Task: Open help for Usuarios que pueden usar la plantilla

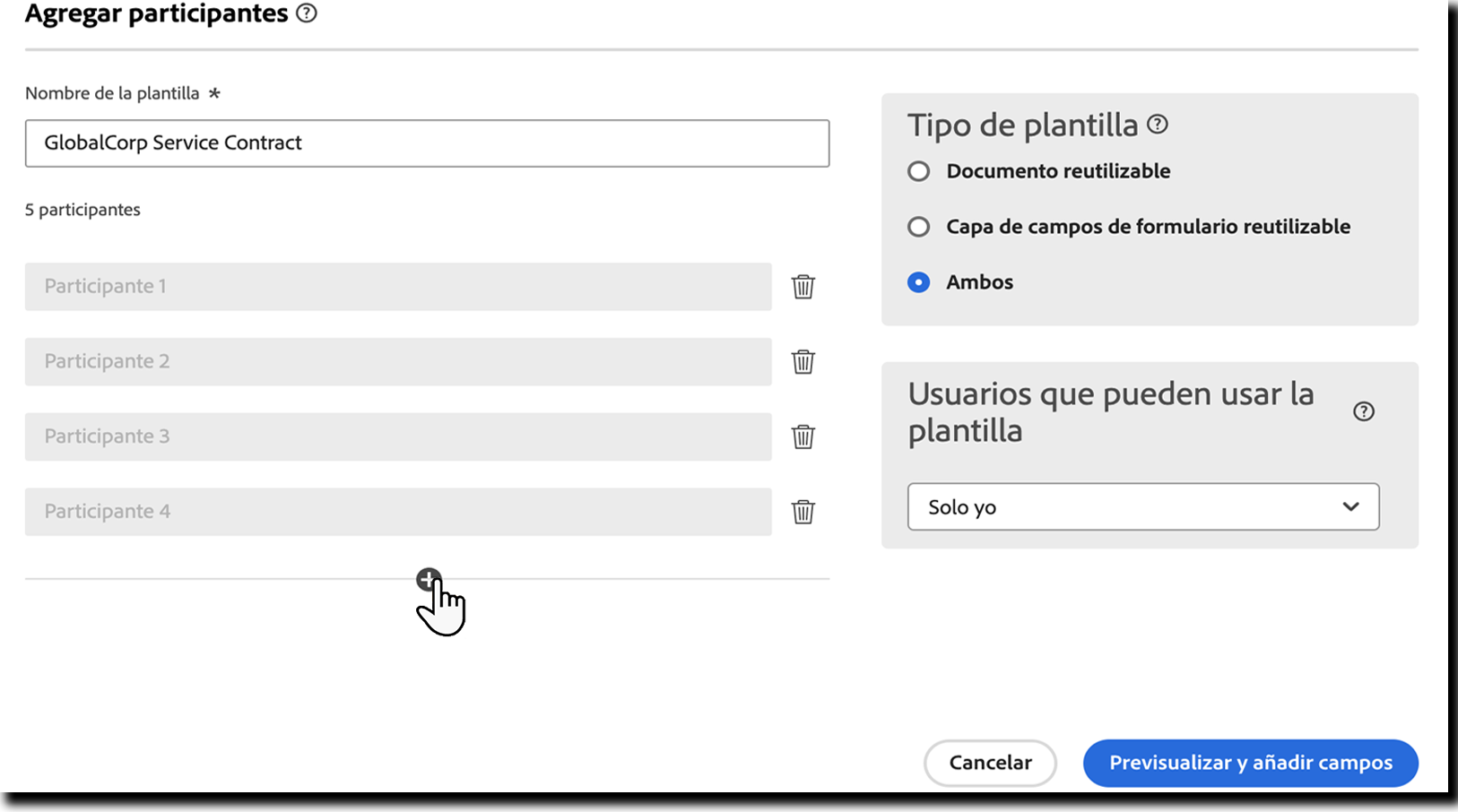Action: click(x=1365, y=411)
